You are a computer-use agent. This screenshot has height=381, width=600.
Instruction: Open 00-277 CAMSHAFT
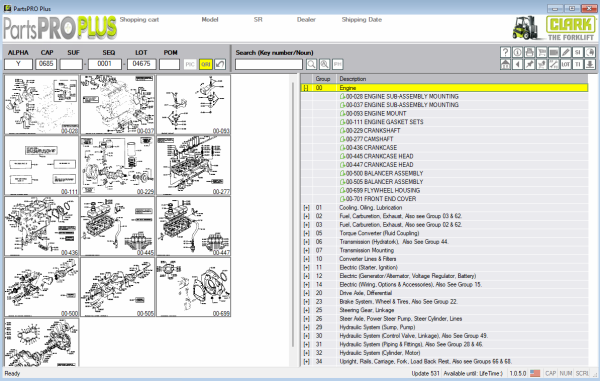coord(367,139)
